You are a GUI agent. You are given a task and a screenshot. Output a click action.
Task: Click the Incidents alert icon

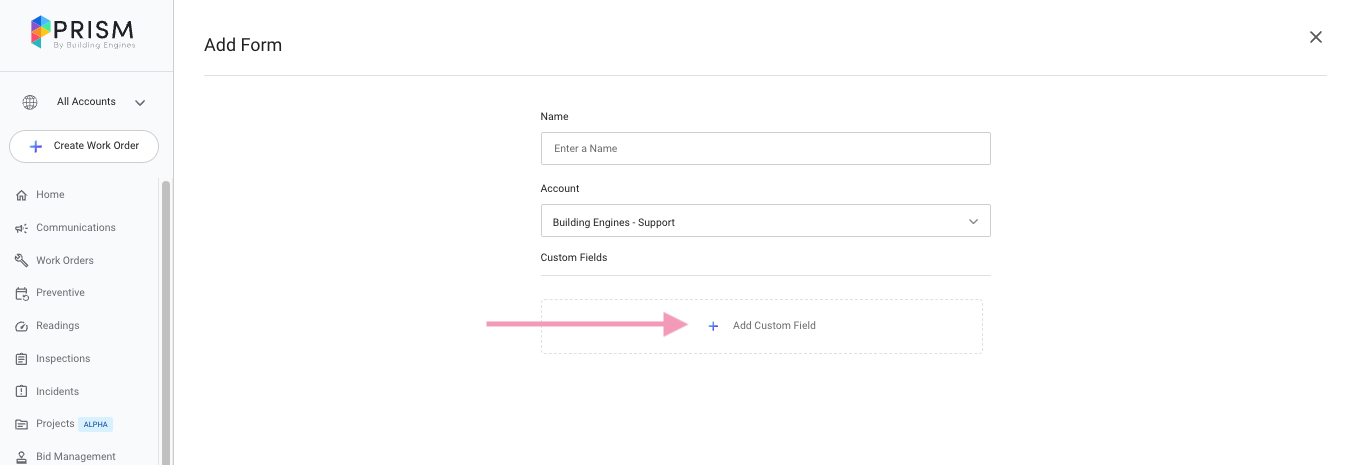21,391
